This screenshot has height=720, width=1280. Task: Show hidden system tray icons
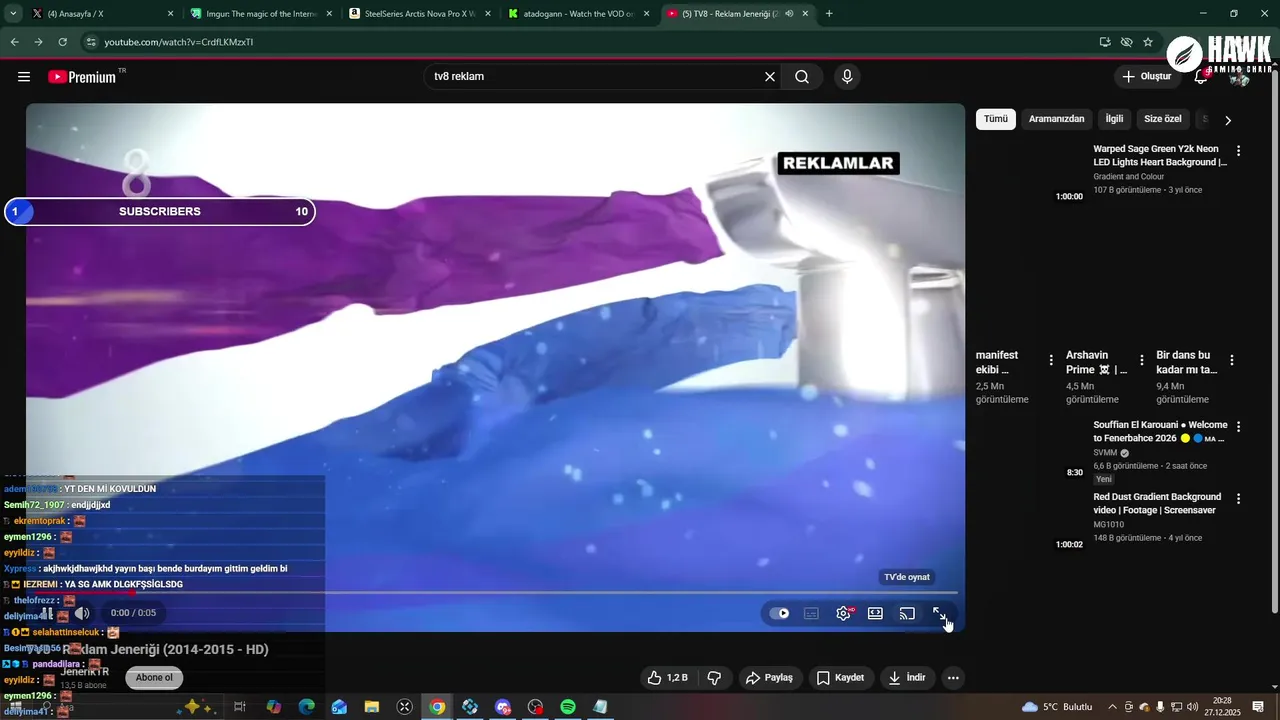tap(1112, 706)
